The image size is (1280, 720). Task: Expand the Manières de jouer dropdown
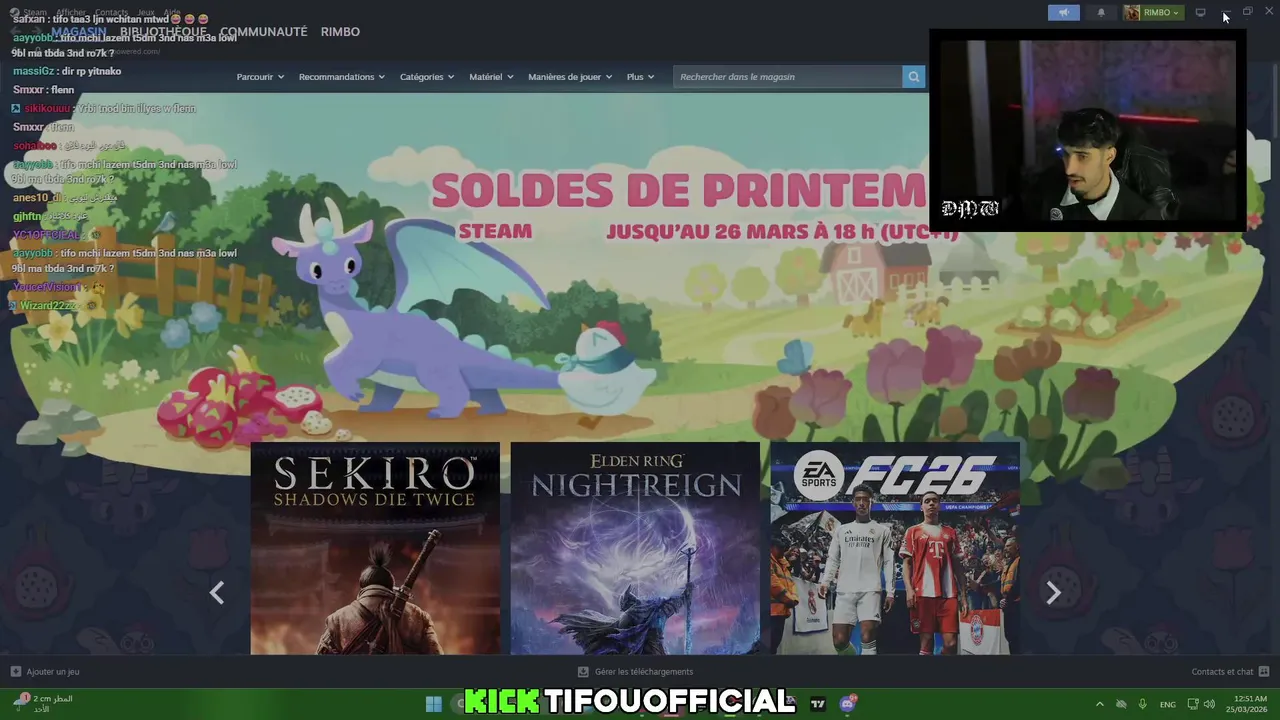[x=570, y=77]
